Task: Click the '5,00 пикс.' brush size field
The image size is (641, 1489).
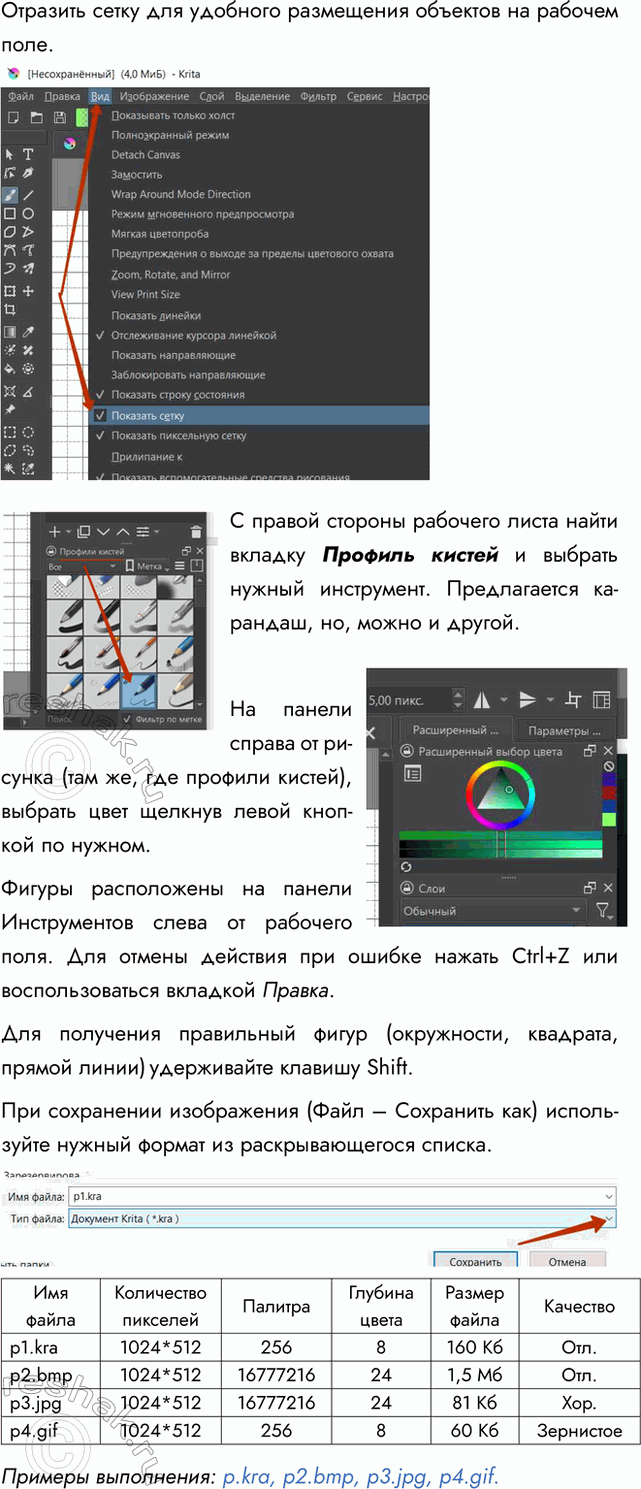Action: (x=416, y=699)
